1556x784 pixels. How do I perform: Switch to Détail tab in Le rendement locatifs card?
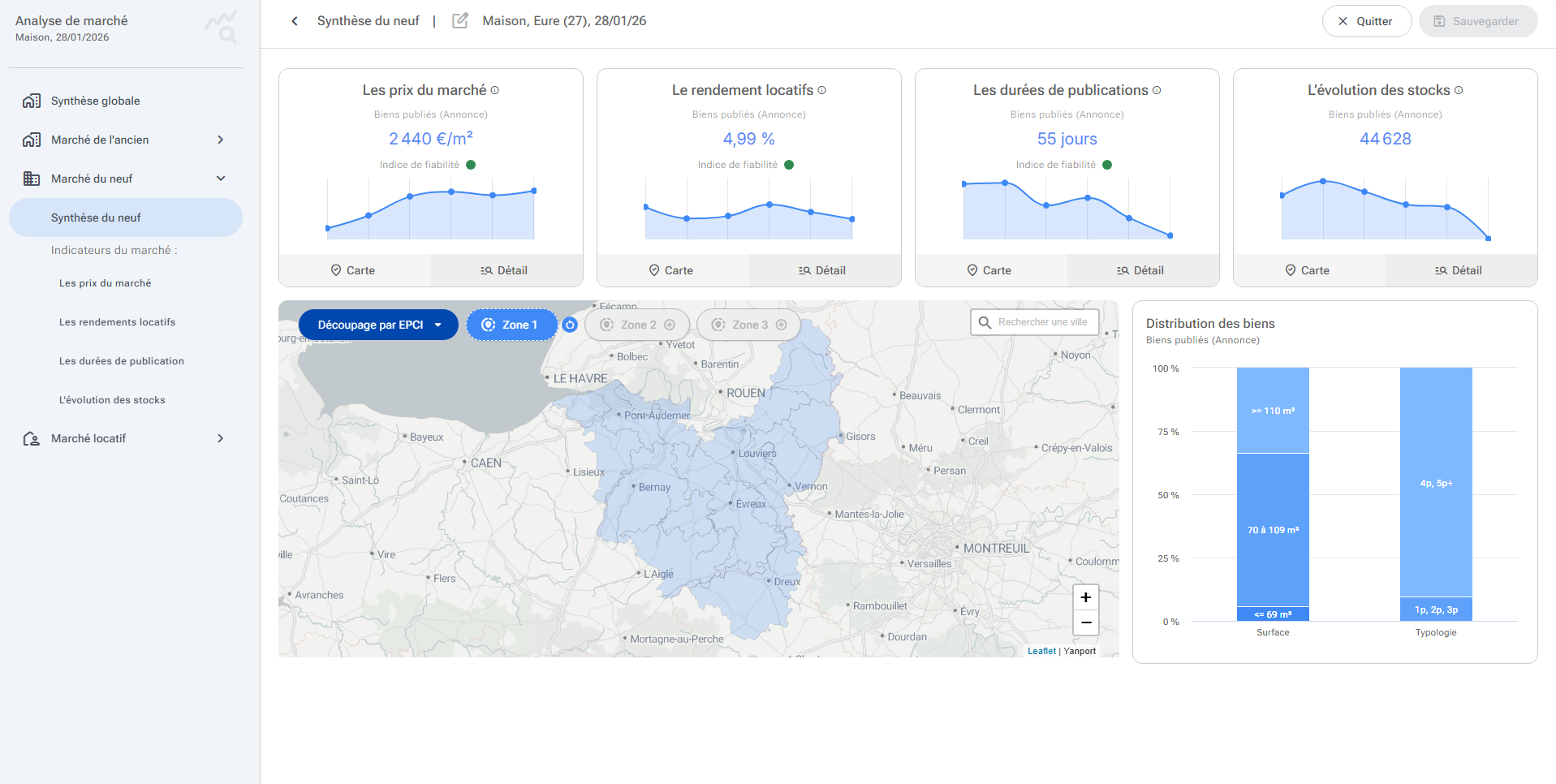coord(825,270)
